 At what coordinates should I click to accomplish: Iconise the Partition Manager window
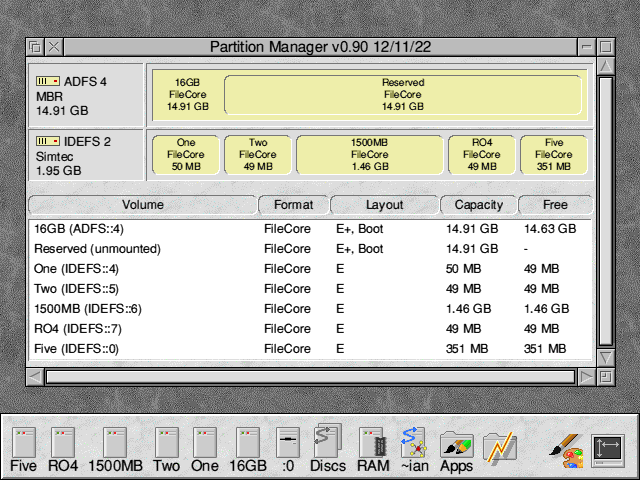click(x=587, y=47)
